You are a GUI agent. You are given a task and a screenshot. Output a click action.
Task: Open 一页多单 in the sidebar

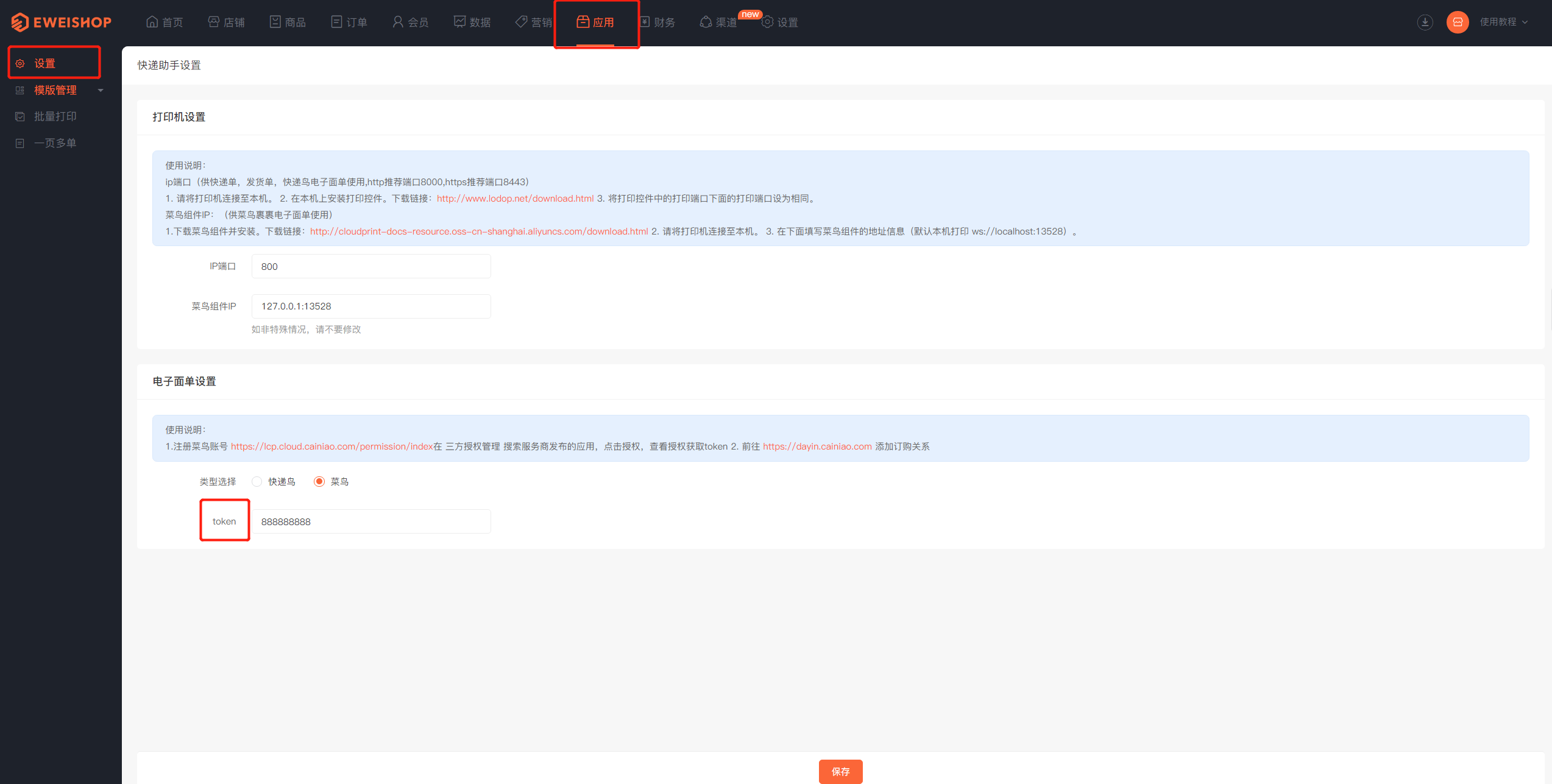point(55,143)
